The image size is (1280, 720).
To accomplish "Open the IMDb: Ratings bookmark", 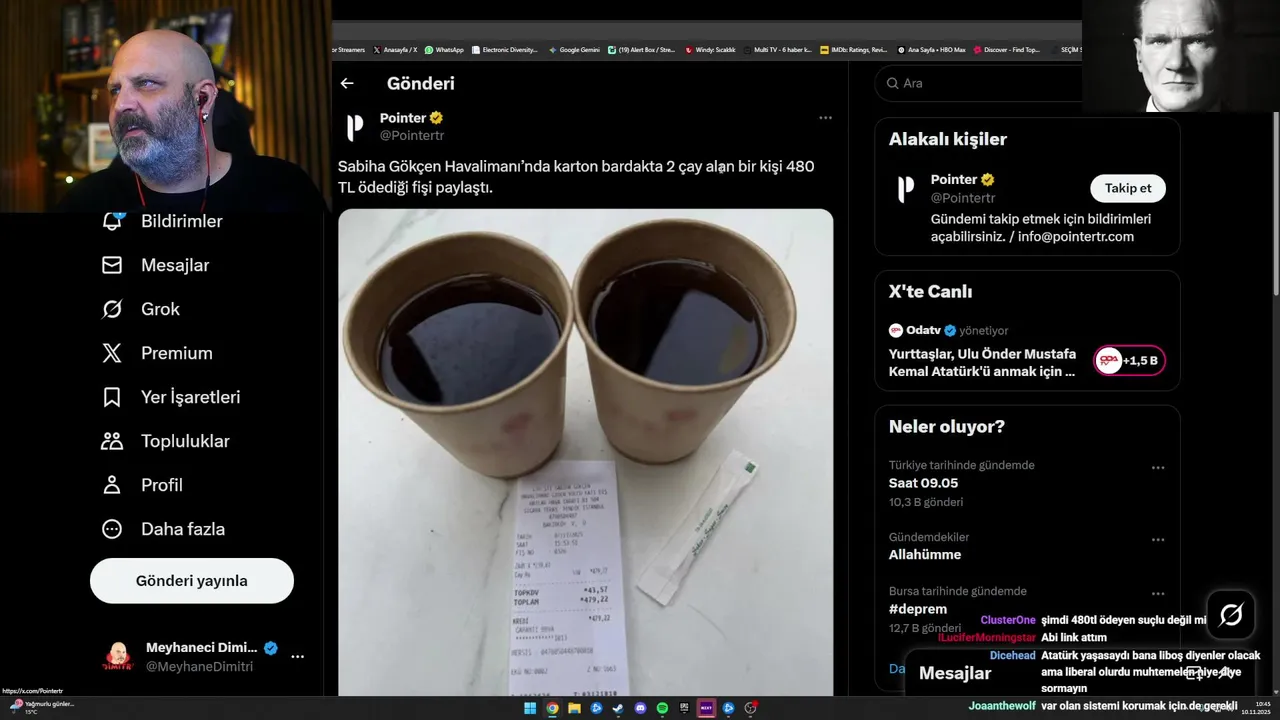I will [853, 50].
